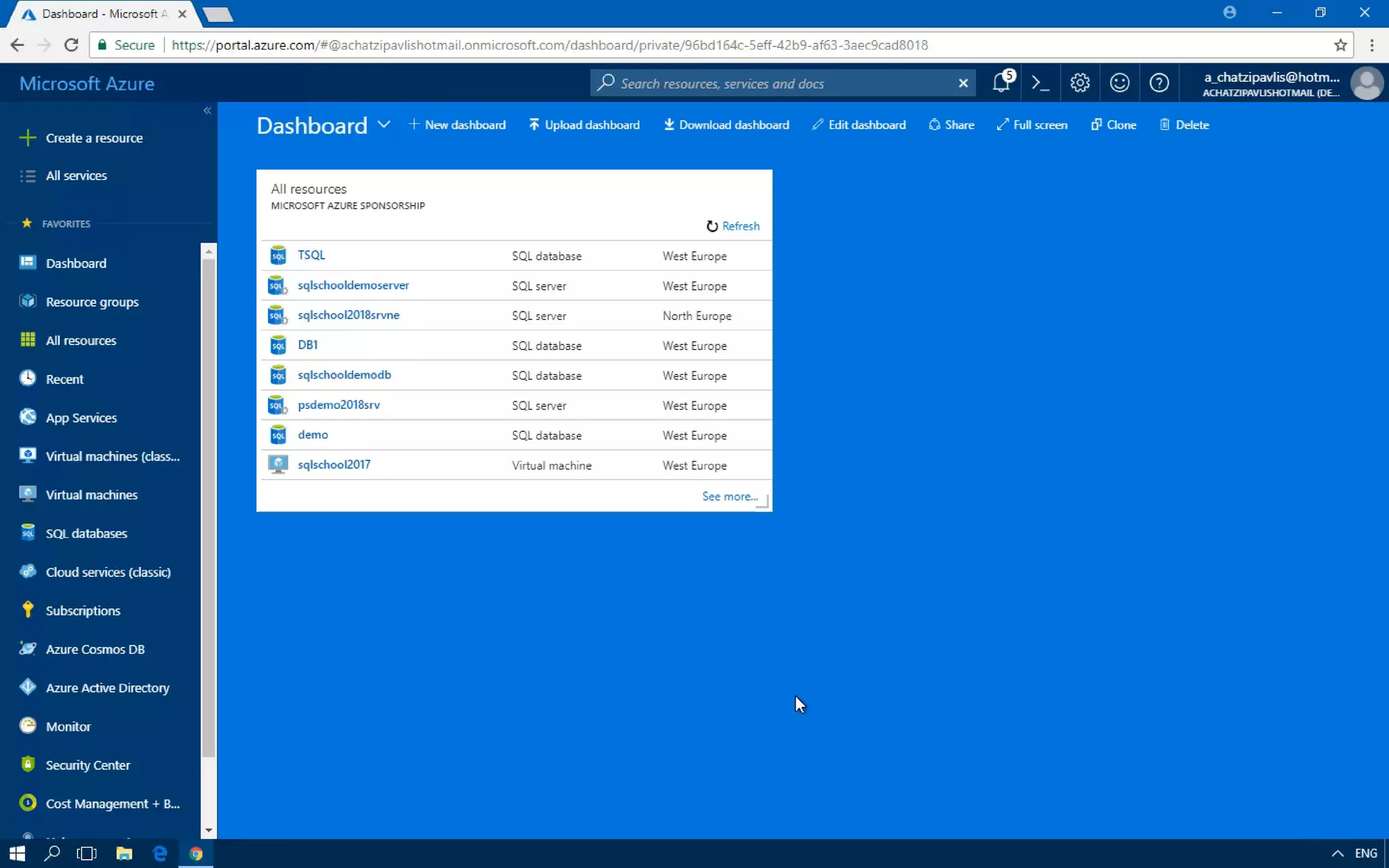
Task: Click the feedback smiley face icon
Action: coord(1119,83)
